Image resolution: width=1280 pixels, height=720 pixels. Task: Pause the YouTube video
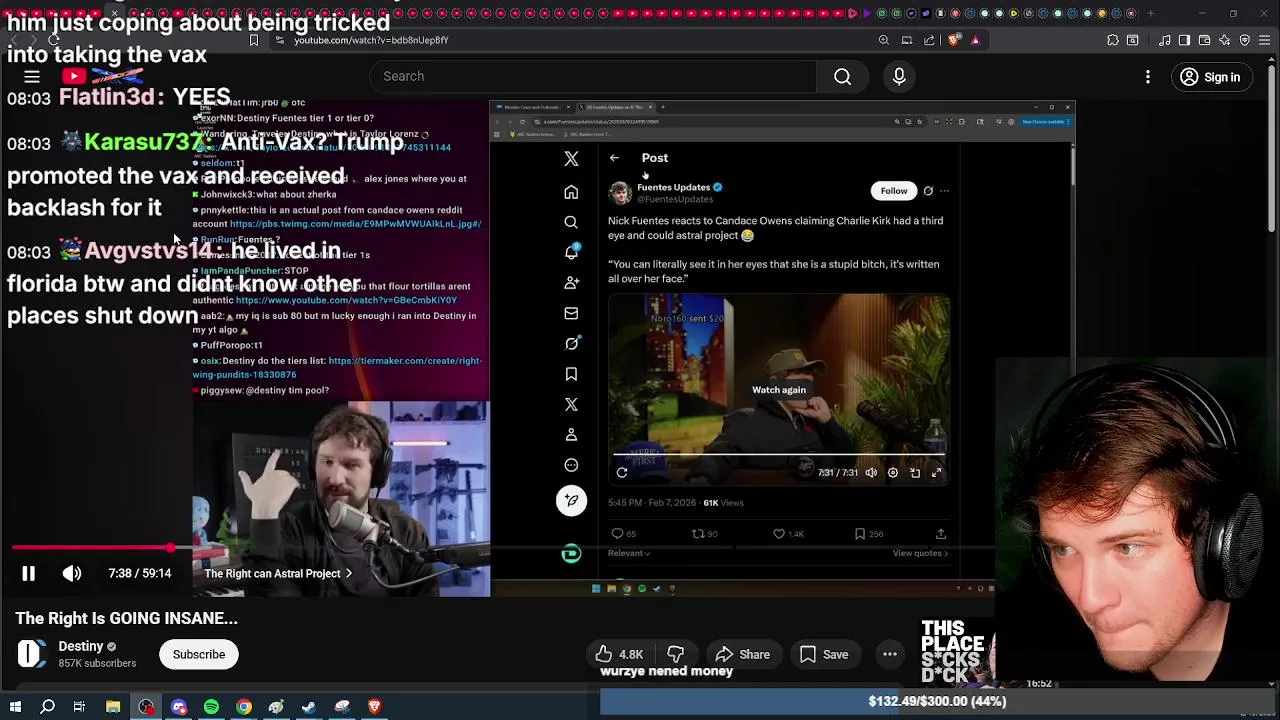(x=28, y=573)
